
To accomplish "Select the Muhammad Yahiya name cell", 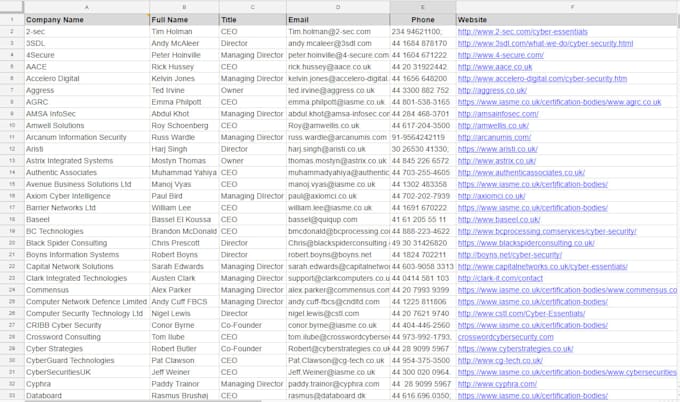I will pyautogui.click(x=184, y=173).
